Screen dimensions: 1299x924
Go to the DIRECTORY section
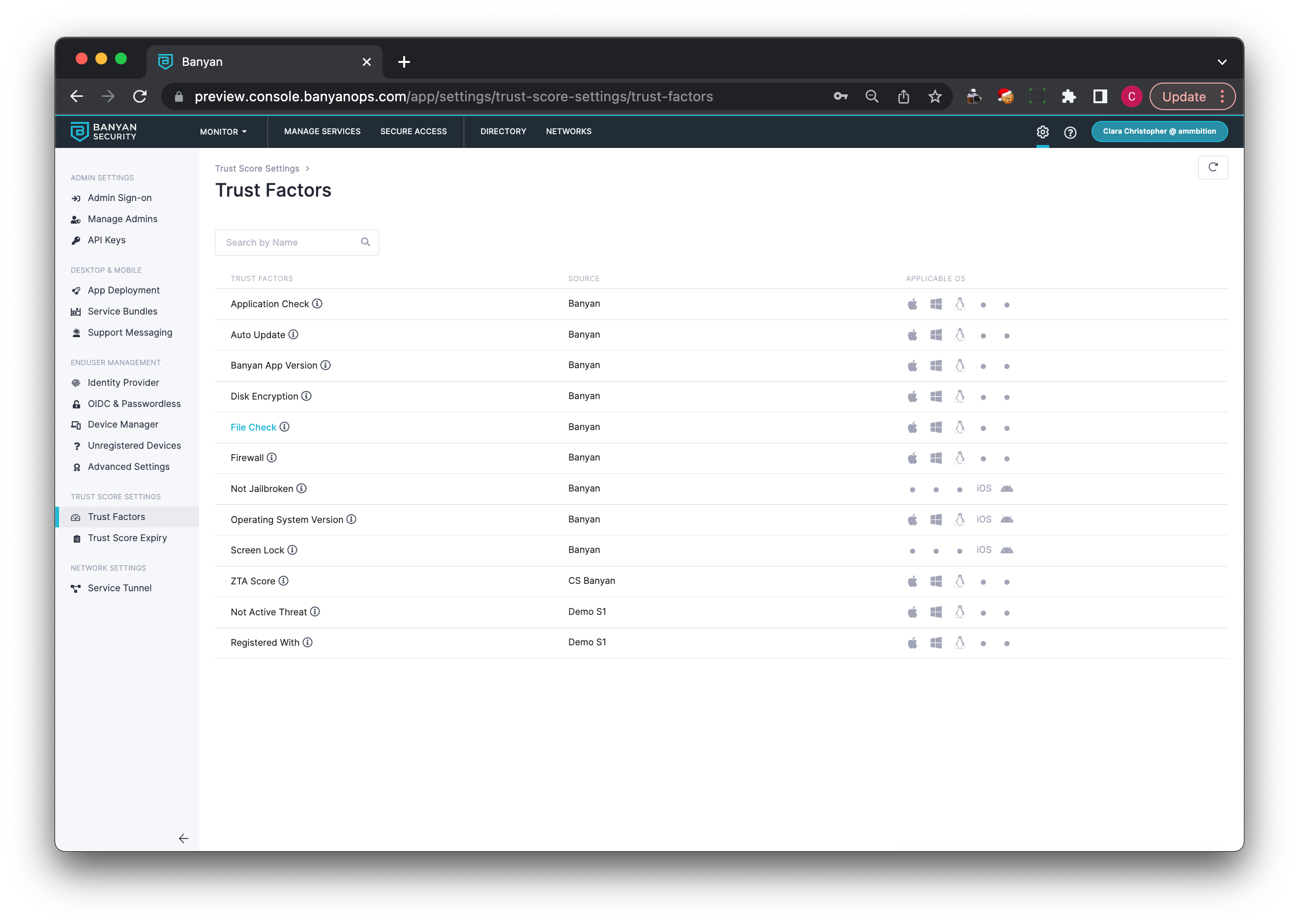[x=503, y=131]
